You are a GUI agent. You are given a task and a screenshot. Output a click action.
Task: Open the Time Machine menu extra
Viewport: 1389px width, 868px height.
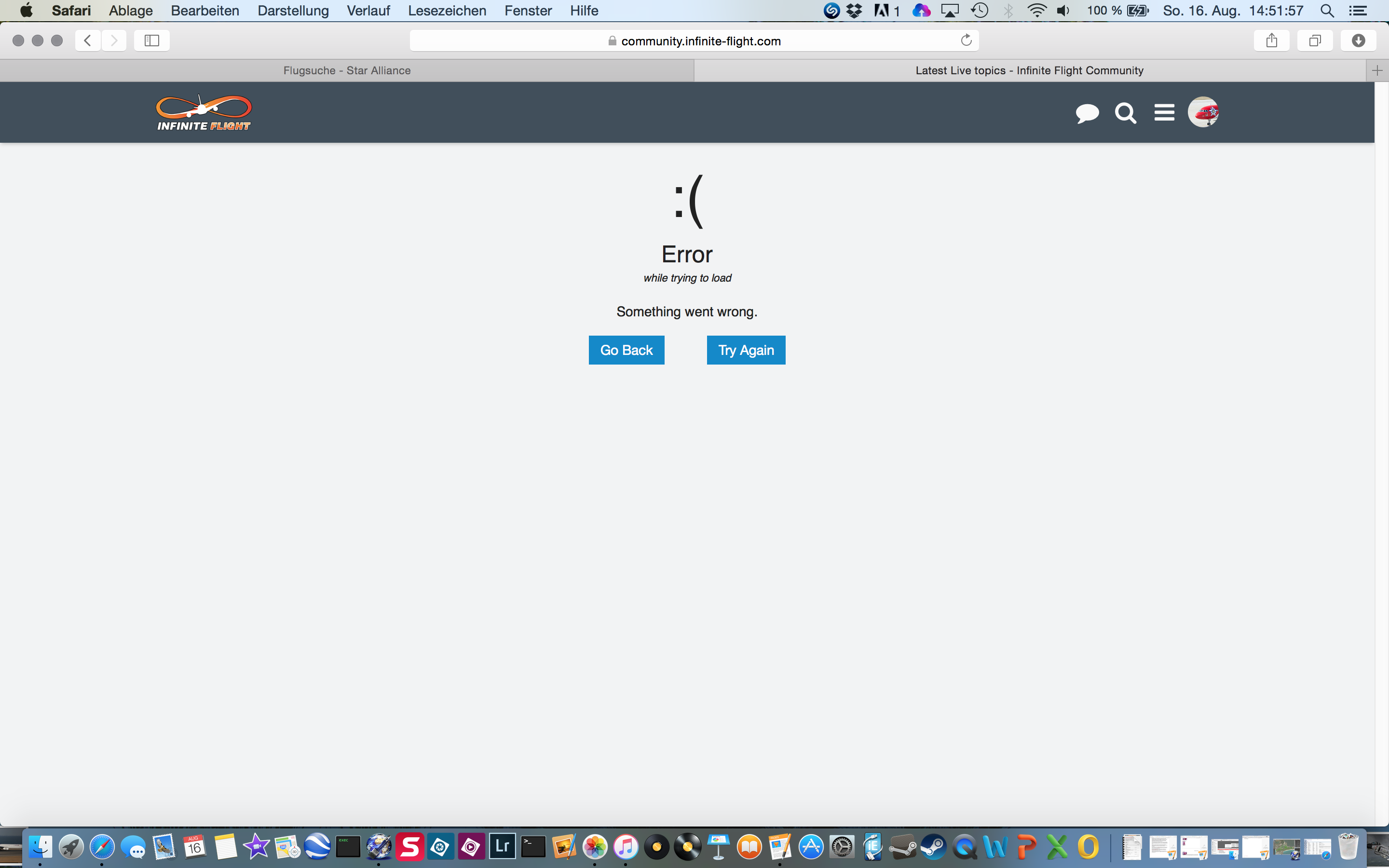pyautogui.click(x=980, y=10)
